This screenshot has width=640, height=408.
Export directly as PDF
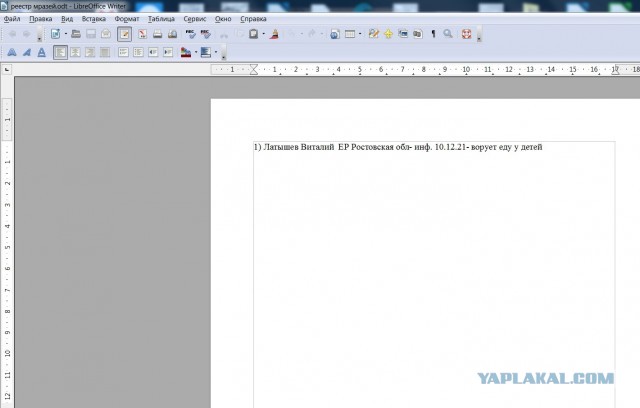pos(142,34)
